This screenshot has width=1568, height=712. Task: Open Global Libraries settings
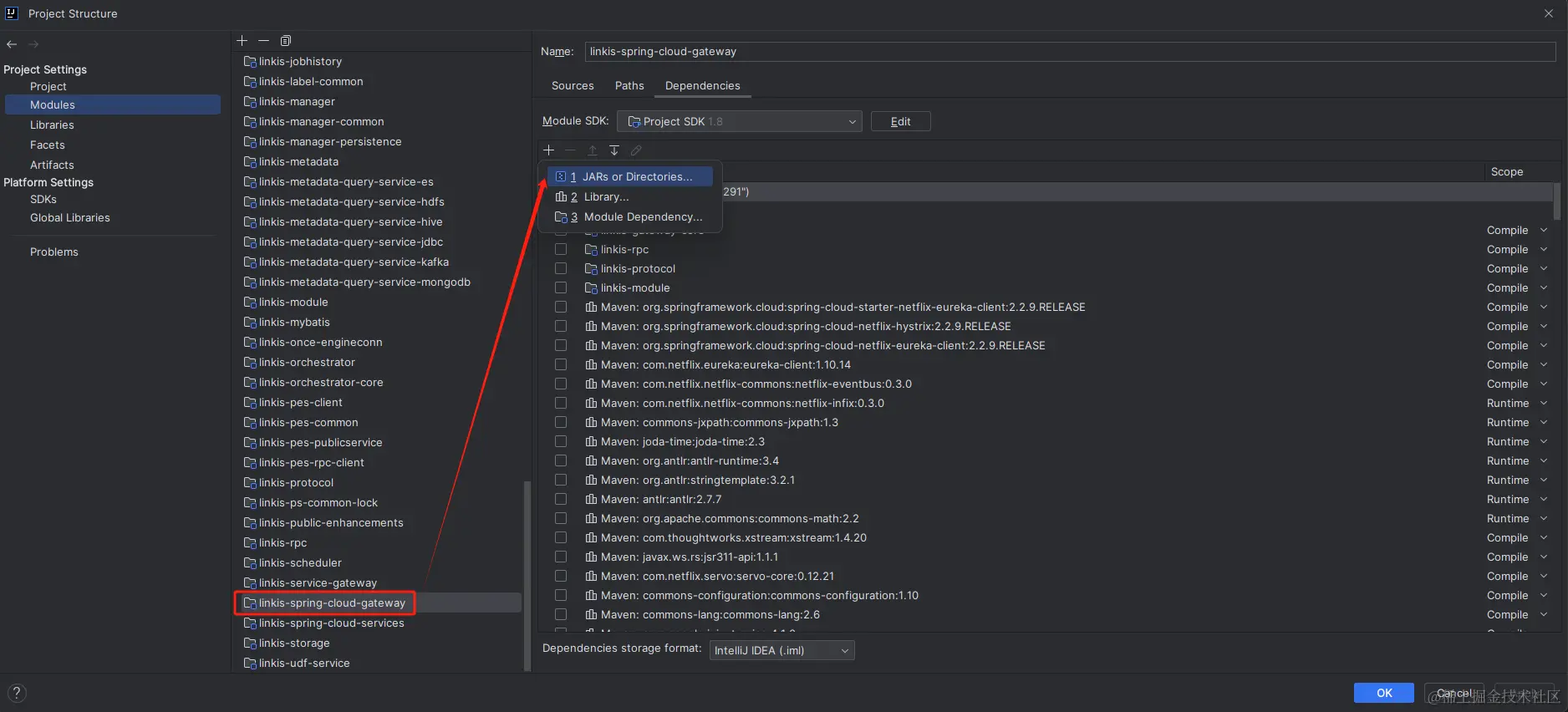point(70,218)
